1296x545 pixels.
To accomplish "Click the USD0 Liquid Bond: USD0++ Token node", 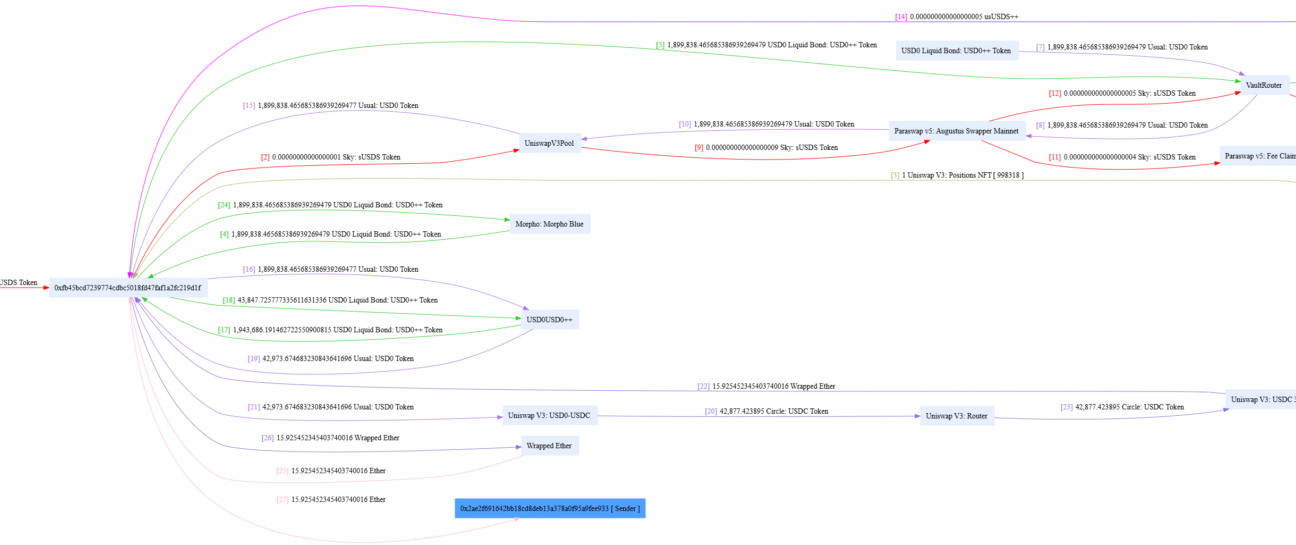I will [956, 50].
